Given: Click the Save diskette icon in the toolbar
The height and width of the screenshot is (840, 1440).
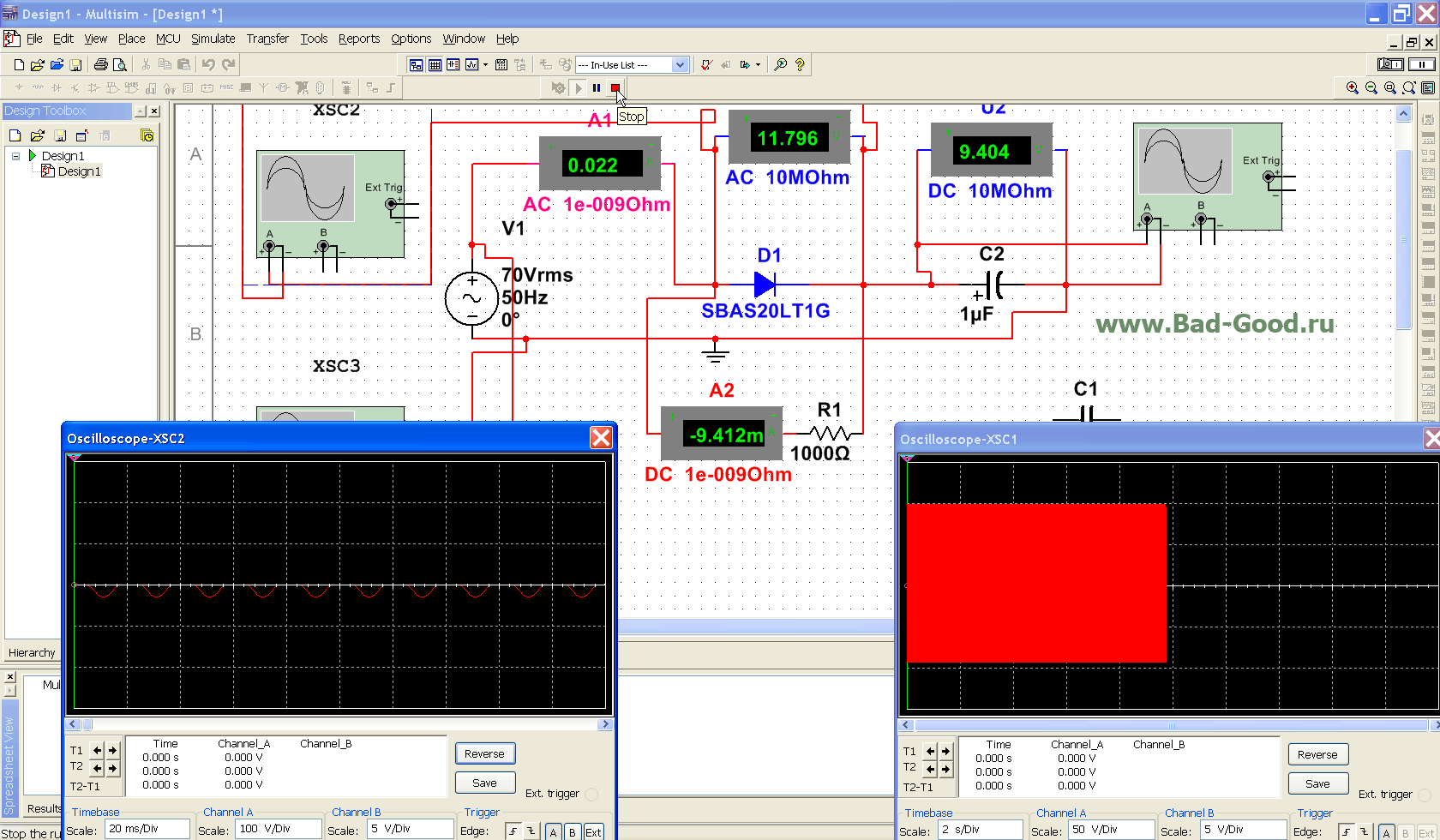Looking at the screenshot, I should click(x=75, y=64).
